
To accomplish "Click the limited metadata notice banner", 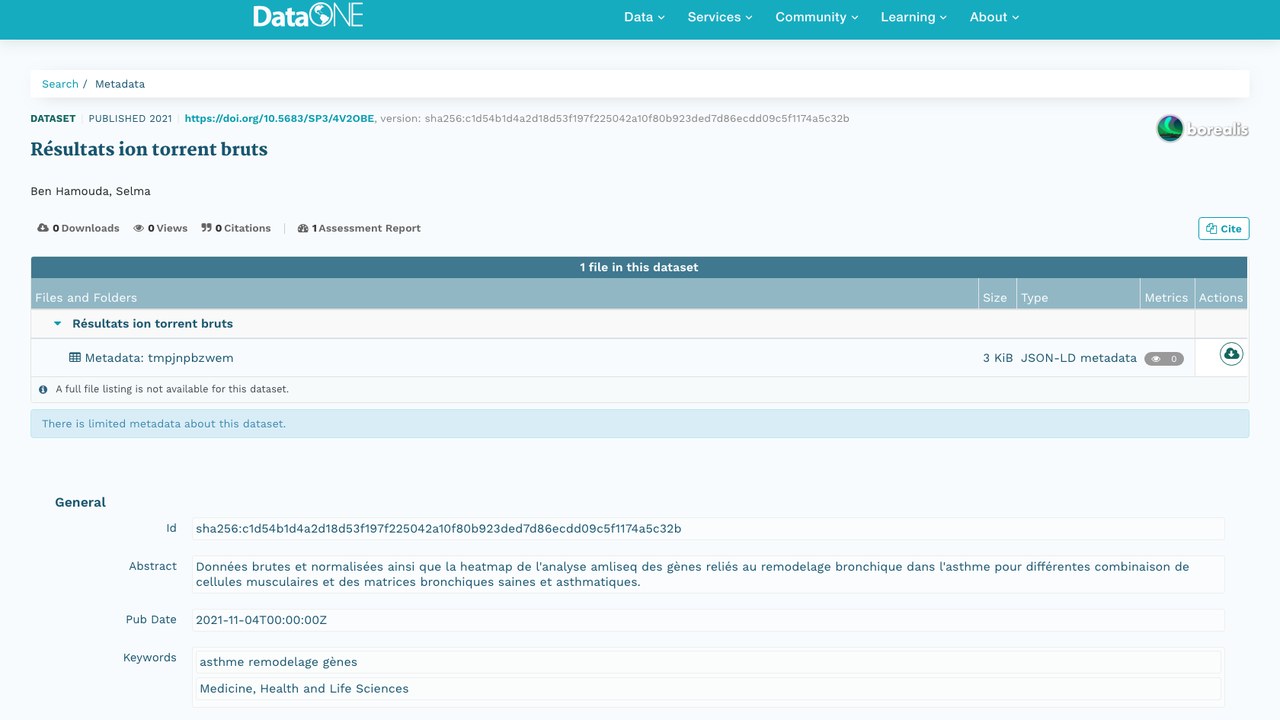I will (640, 424).
